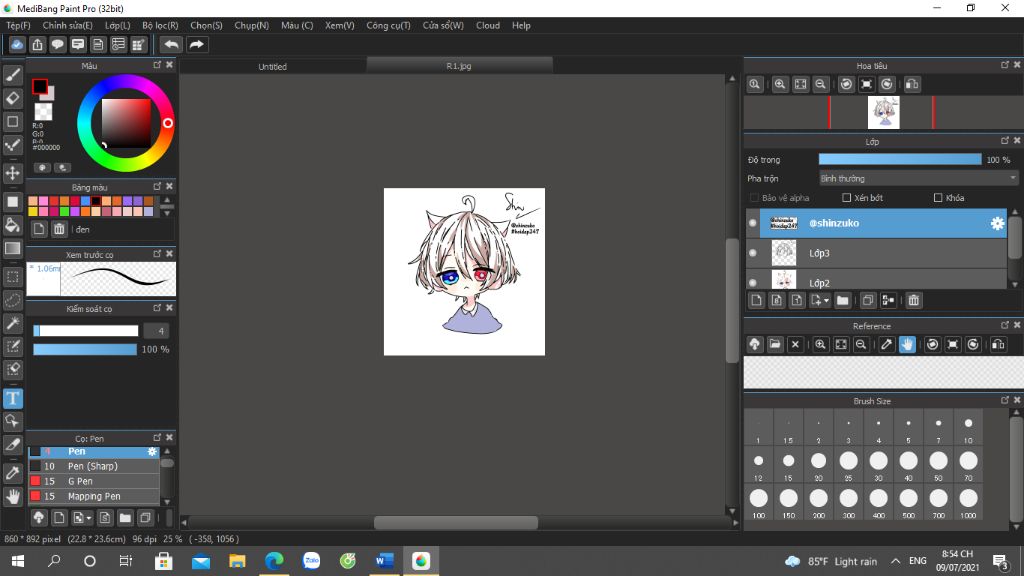The width and height of the screenshot is (1024, 576).
Task: Undock the Màu color panel
Action: (x=157, y=65)
